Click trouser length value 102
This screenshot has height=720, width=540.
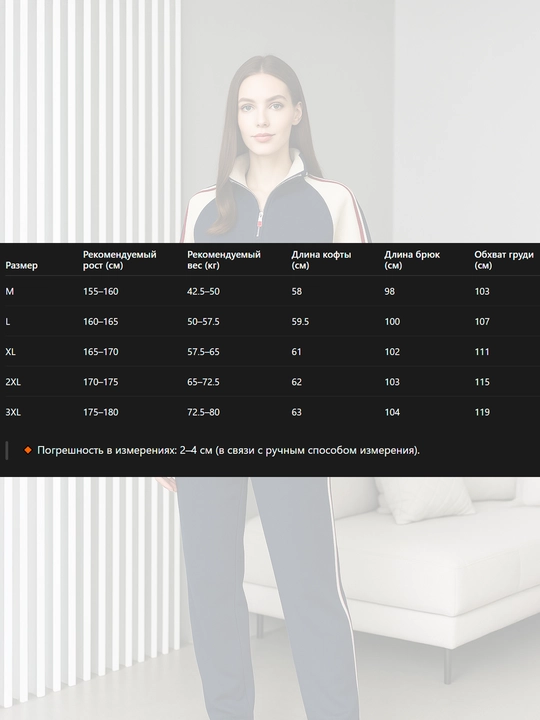click(x=392, y=352)
